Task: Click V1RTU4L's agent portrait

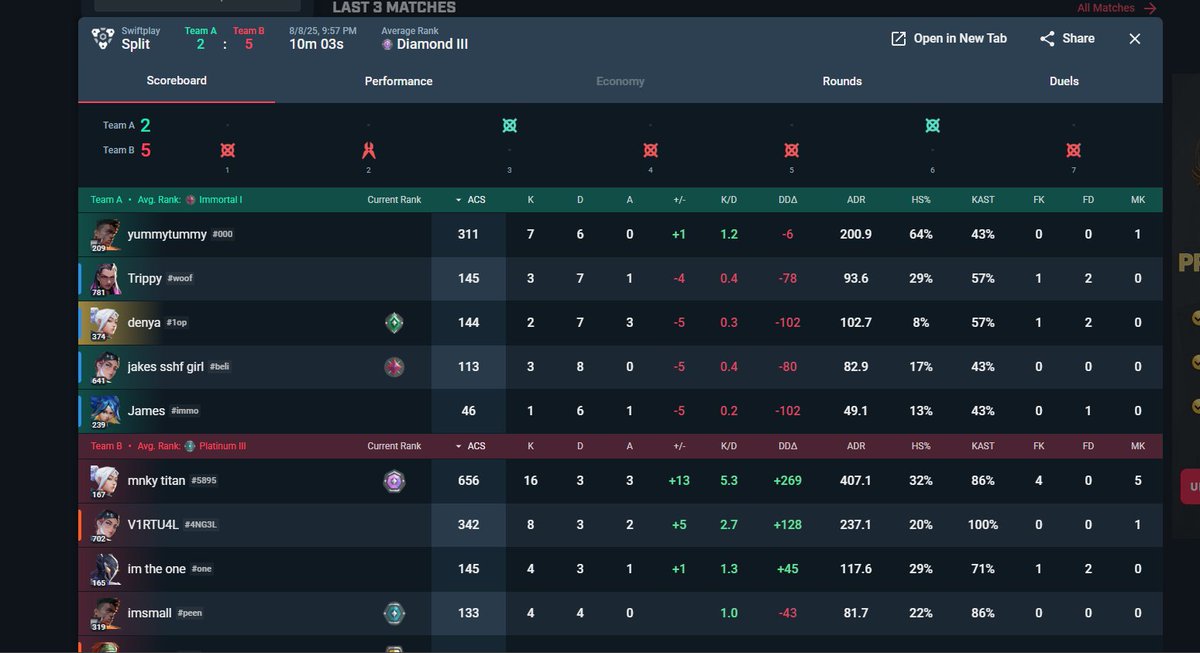Action: pyautogui.click(x=105, y=524)
